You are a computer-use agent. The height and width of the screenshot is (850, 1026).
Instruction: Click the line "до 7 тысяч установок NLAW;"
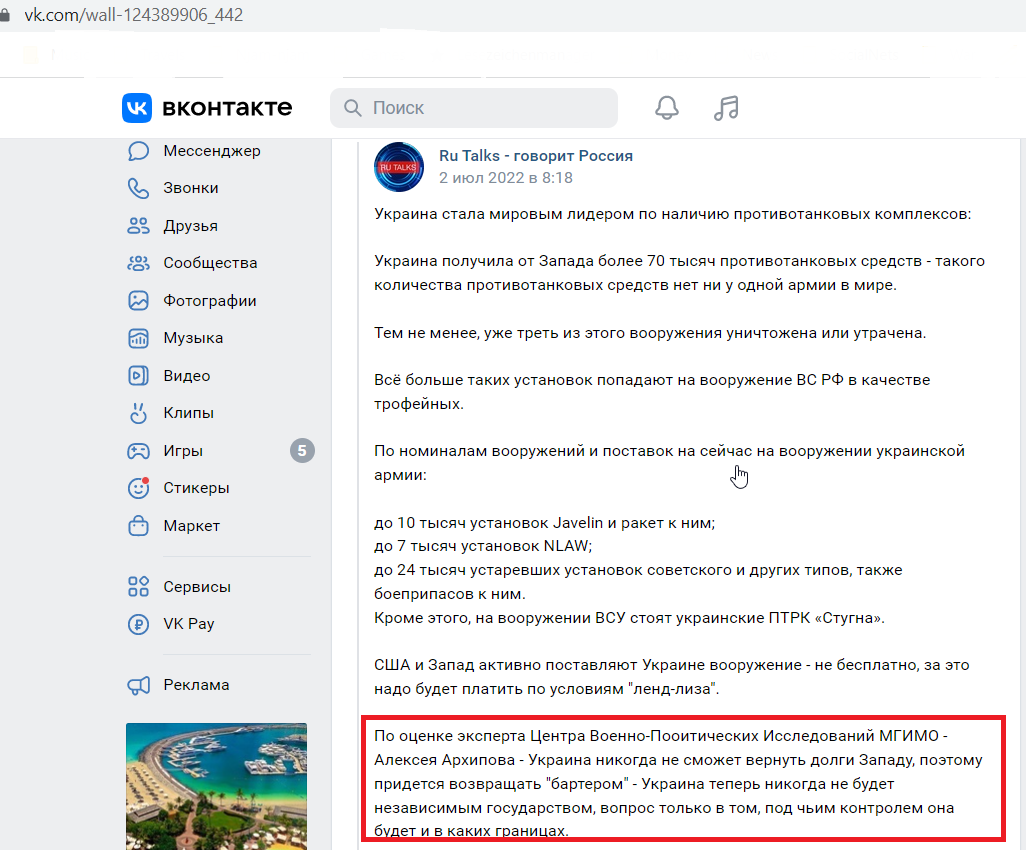click(483, 546)
